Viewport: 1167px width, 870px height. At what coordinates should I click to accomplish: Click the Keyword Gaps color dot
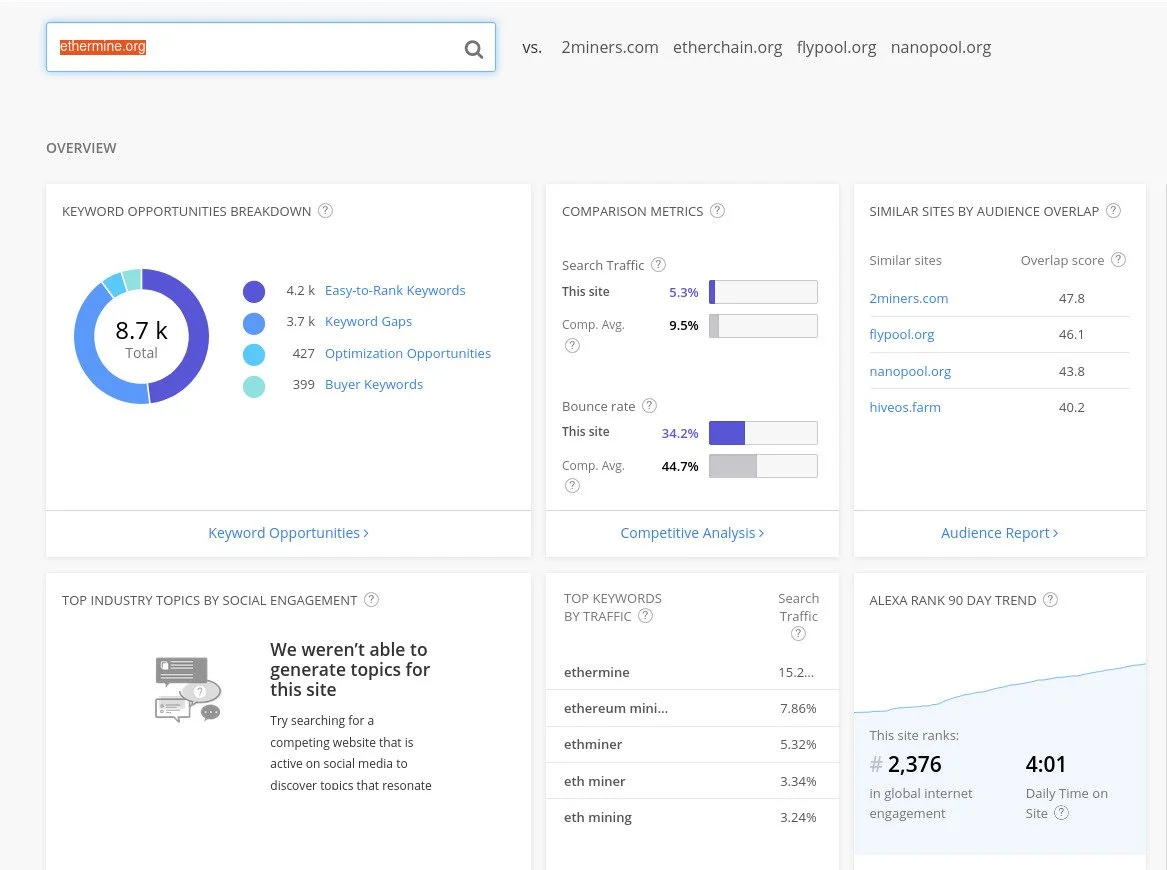point(254,323)
